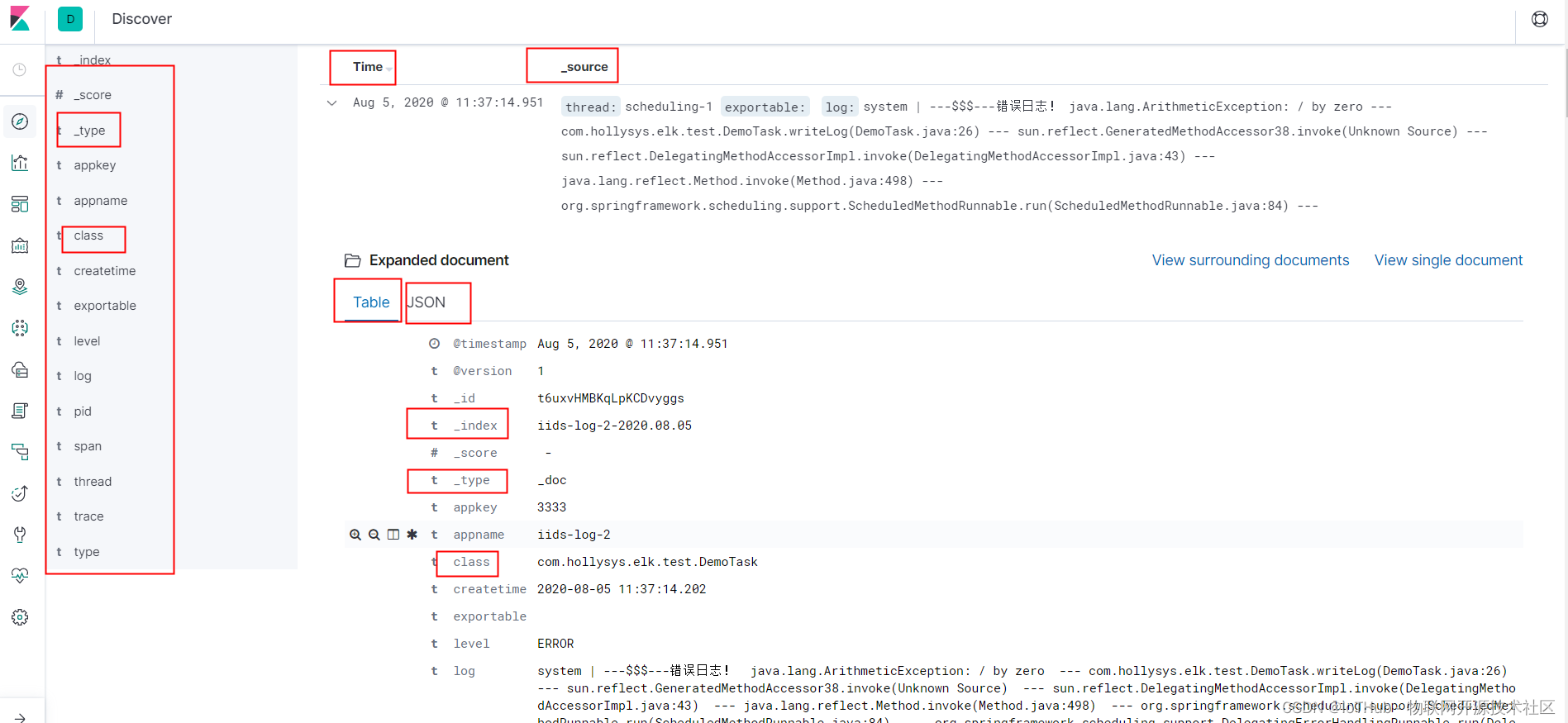Select log field in field list
Screen dimensions: 1568x723
coord(83,376)
